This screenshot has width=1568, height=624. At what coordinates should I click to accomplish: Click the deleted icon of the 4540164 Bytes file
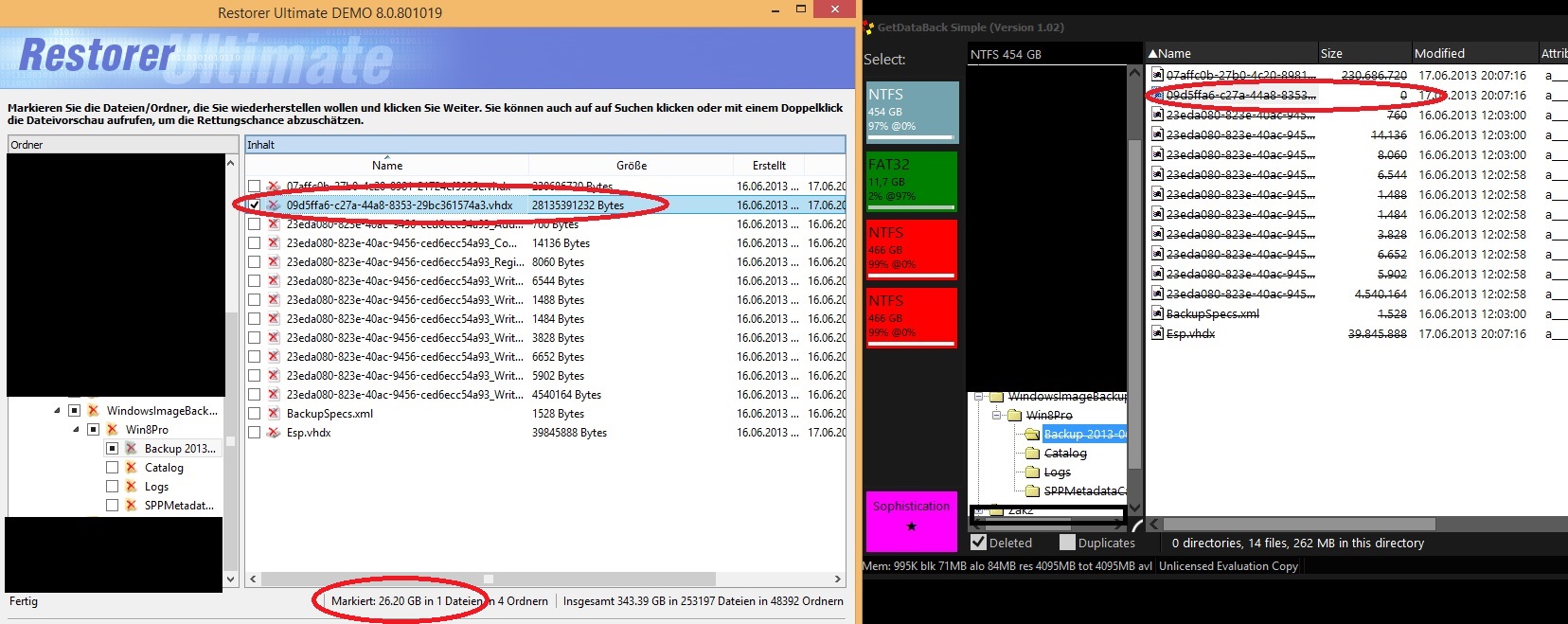(x=274, y=395)
